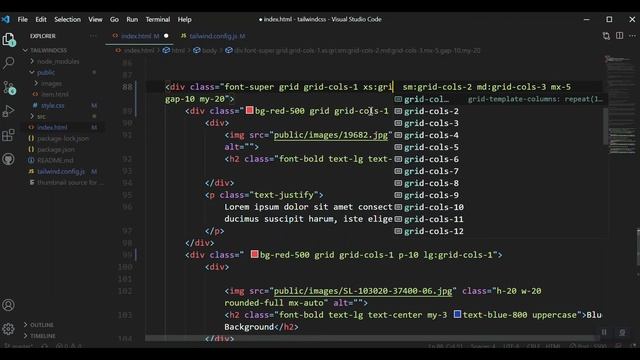This screenshot has width=640, height=360.
Task: Click the blue text-blue-800 color swatch
Action: (458, 314)
